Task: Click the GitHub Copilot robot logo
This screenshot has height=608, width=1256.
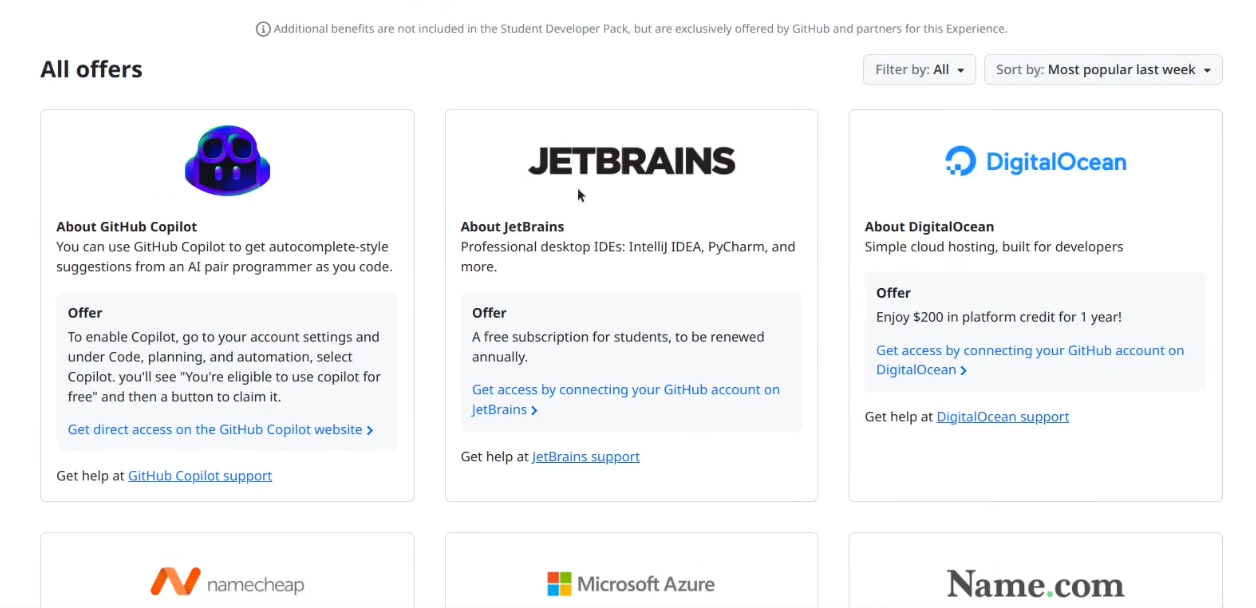Action: tap(227, 160)
